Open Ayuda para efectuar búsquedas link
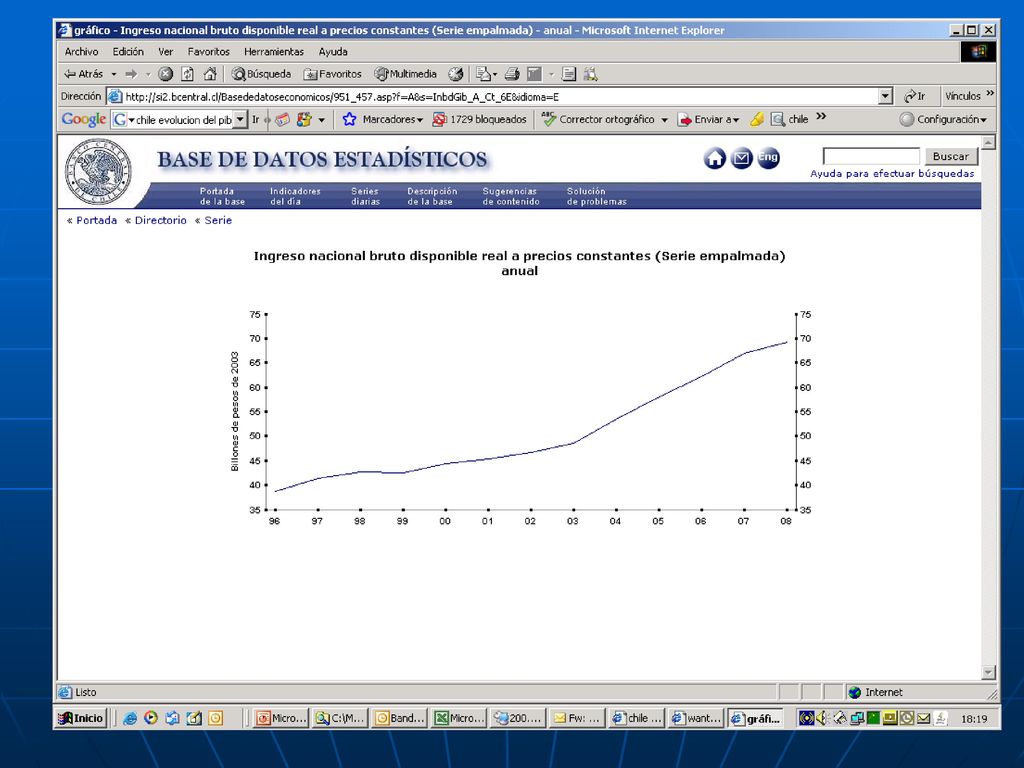 coord(892,174)
